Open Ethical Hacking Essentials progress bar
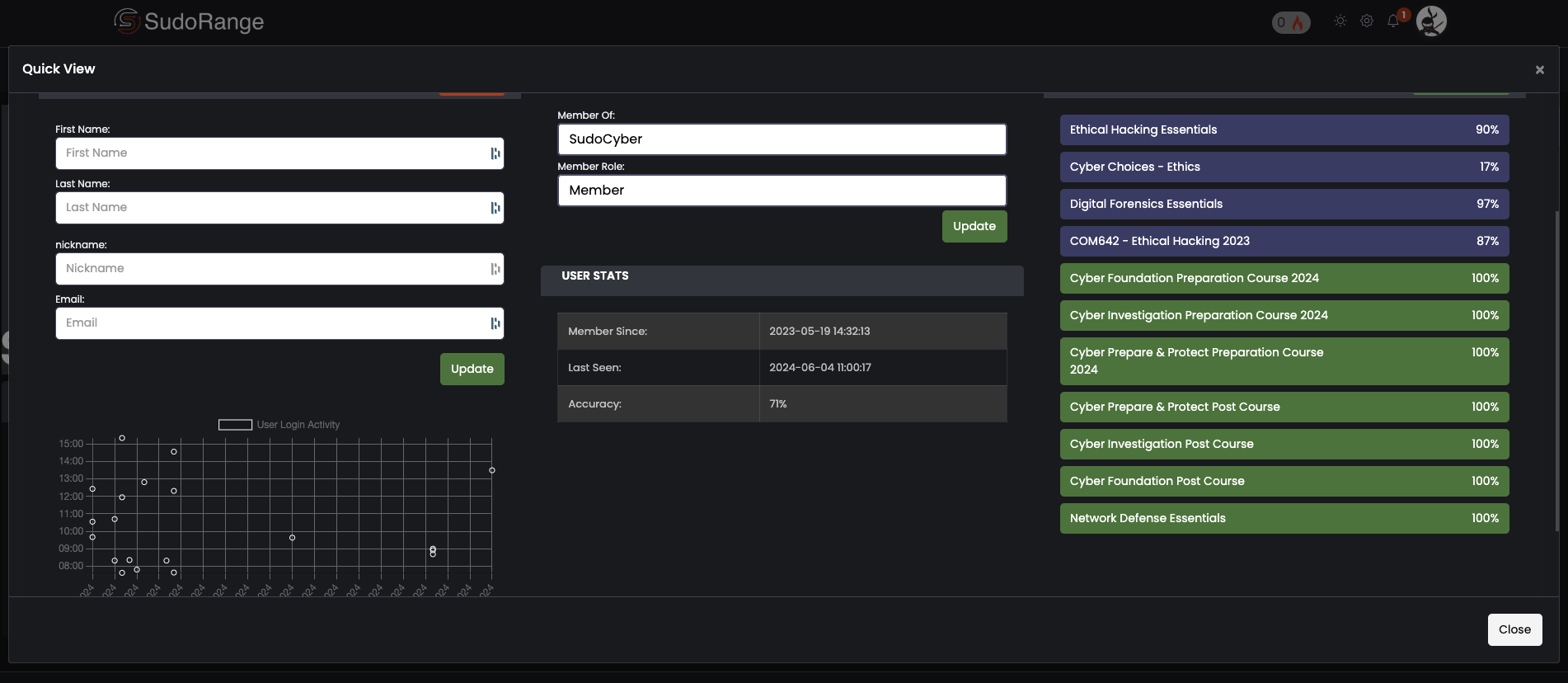1568x683 pixels. tap(1284, 130)
